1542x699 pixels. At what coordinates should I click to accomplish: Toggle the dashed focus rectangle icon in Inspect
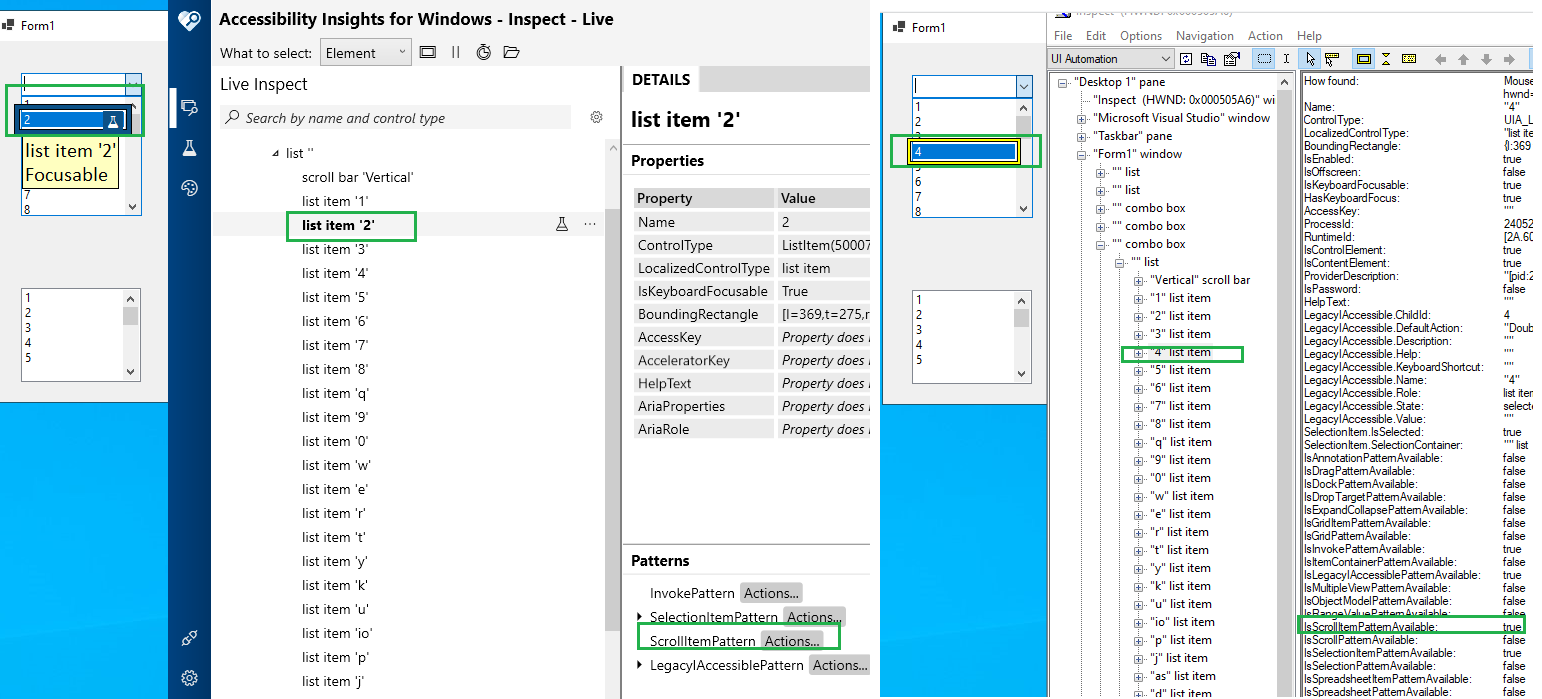1265,59
